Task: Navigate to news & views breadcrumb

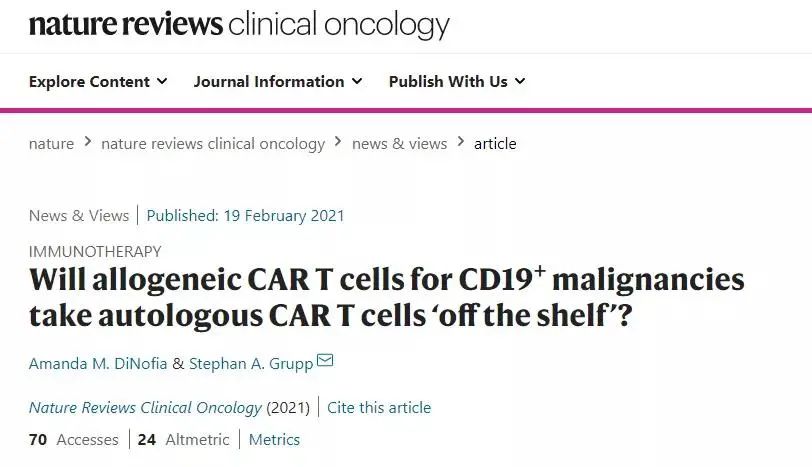Action: [x=399, y=143]
